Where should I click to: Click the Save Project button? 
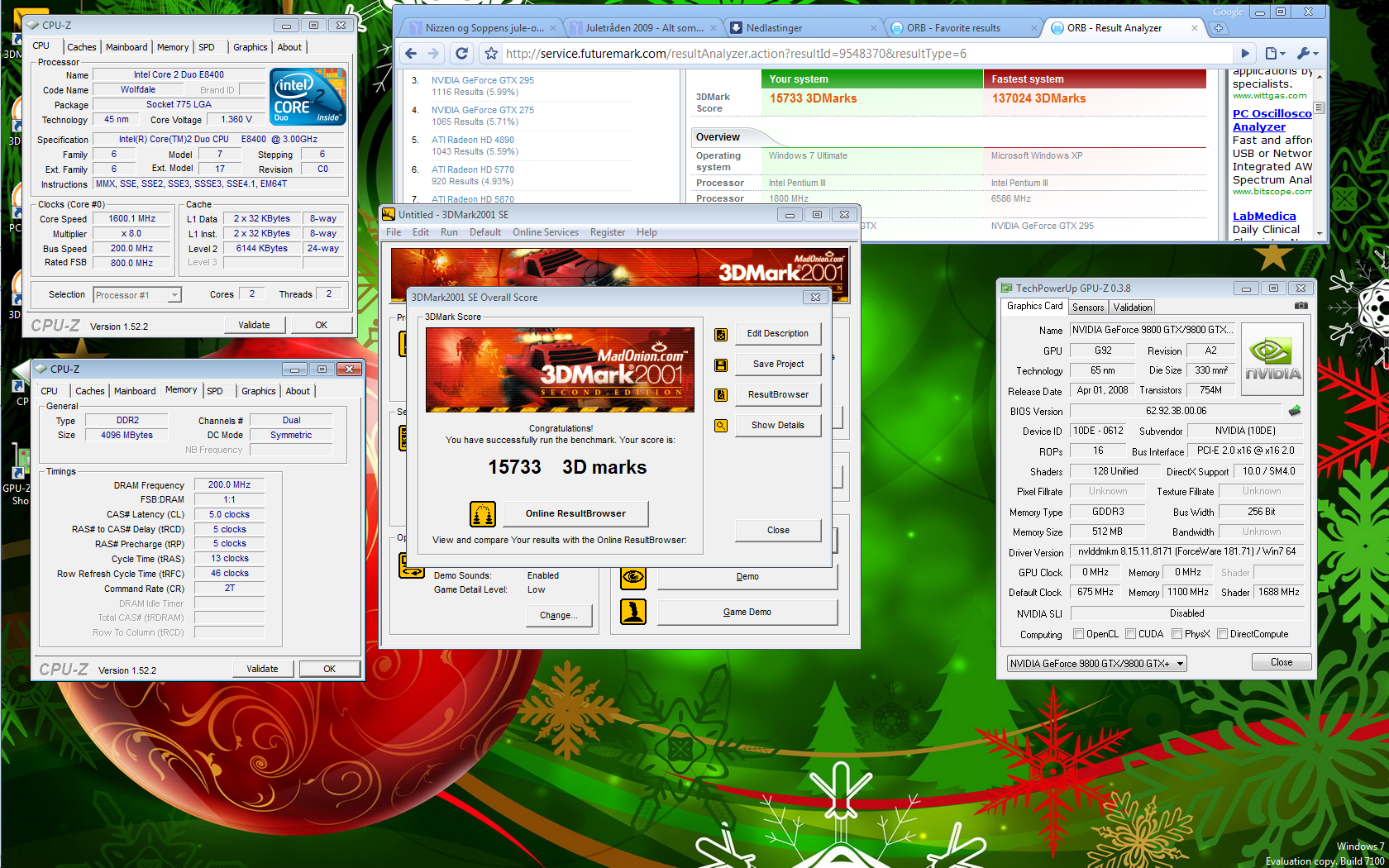pos(778,364)
